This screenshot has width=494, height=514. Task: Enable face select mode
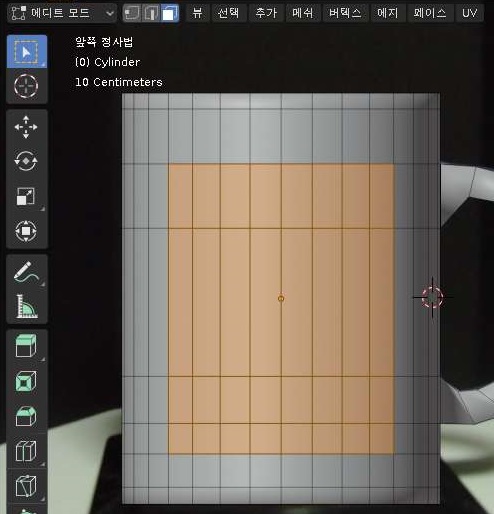pyautogui.click(x=170, y=13)
